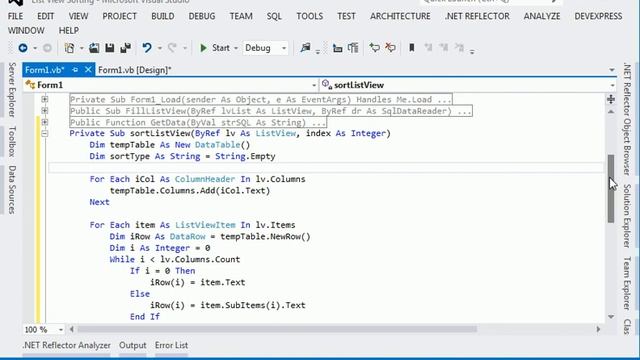The image size is (640, 360).
Task: Open the ARCHITECTURE menu
Action: (x=400, y=16)
